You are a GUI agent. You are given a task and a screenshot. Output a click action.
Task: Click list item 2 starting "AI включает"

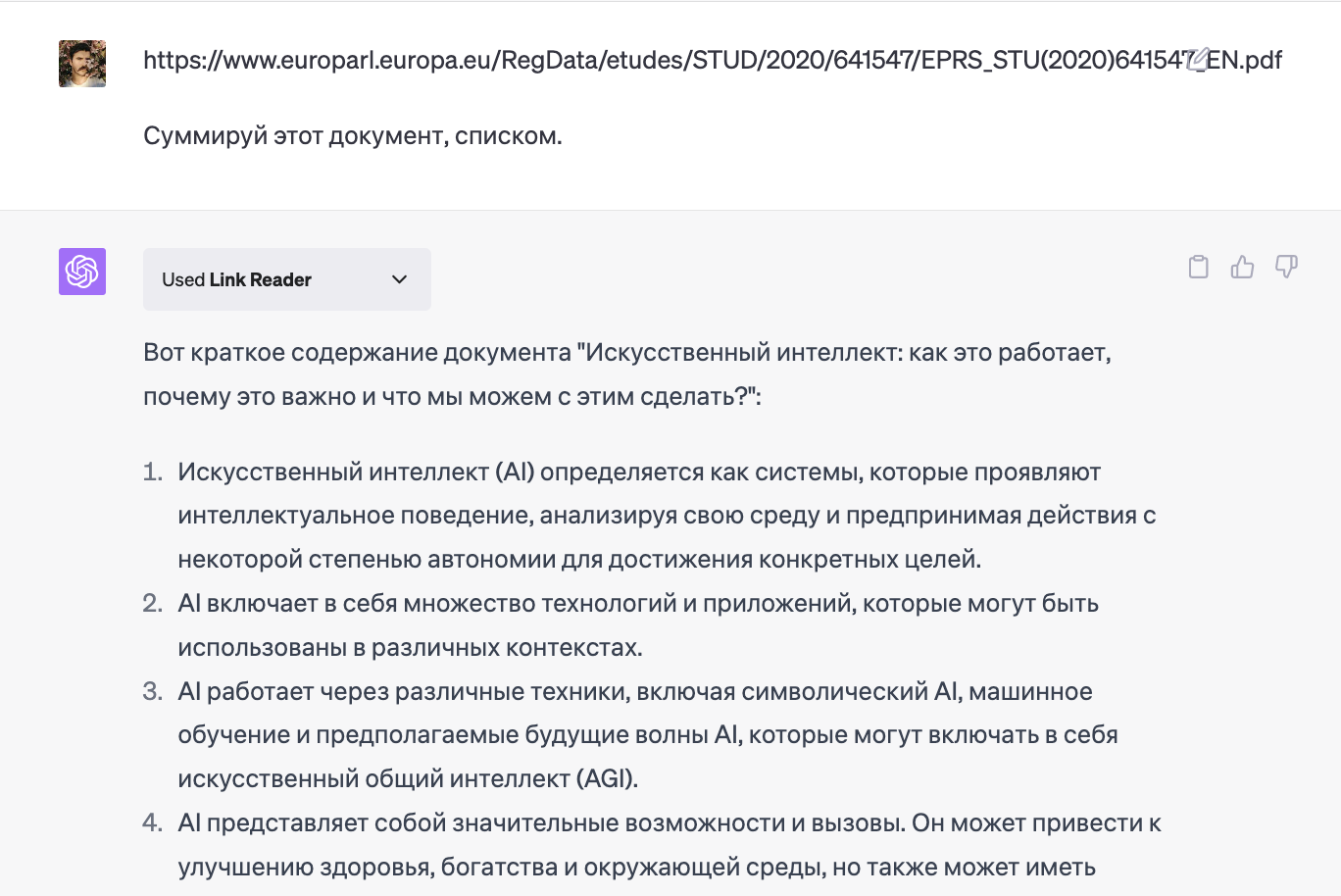click(637, 604)
